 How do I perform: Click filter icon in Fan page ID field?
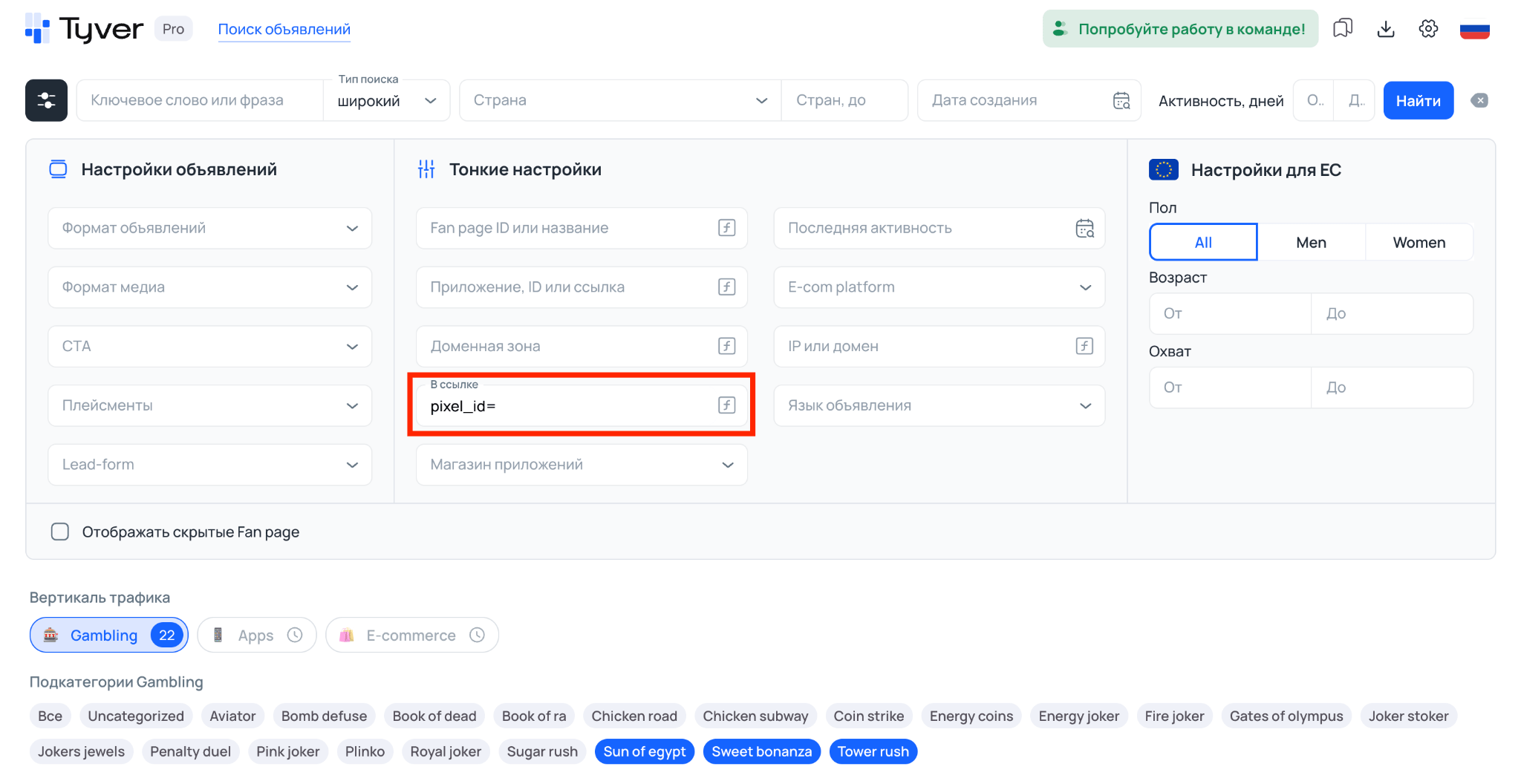point(727,228)
